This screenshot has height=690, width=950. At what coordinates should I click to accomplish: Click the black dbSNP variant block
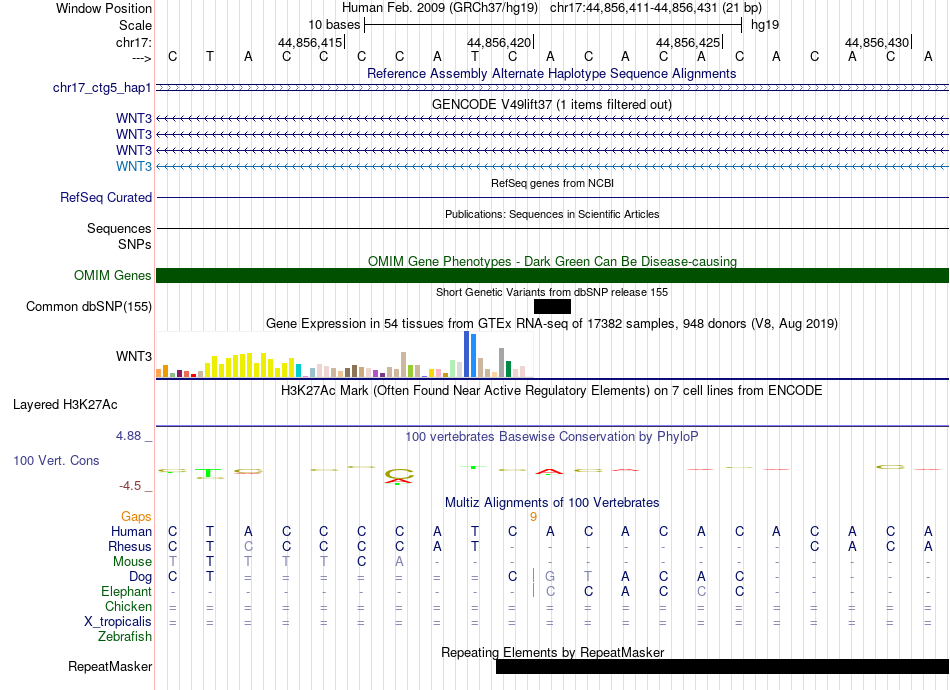pos(552,307)
